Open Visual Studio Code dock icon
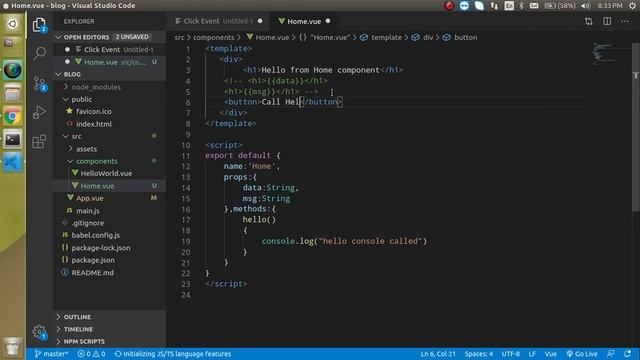 [13, 162]
